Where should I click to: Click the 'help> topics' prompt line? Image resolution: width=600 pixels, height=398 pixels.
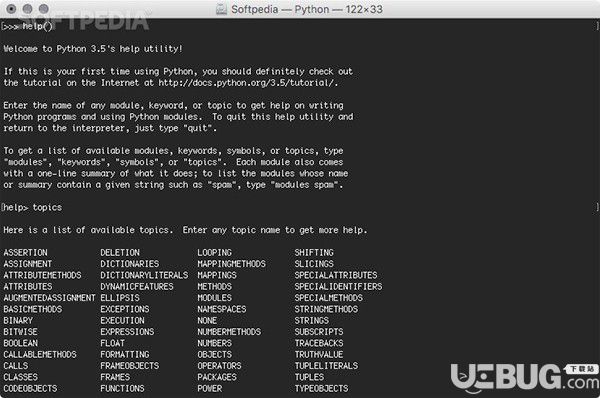click(x=33, y=207)
